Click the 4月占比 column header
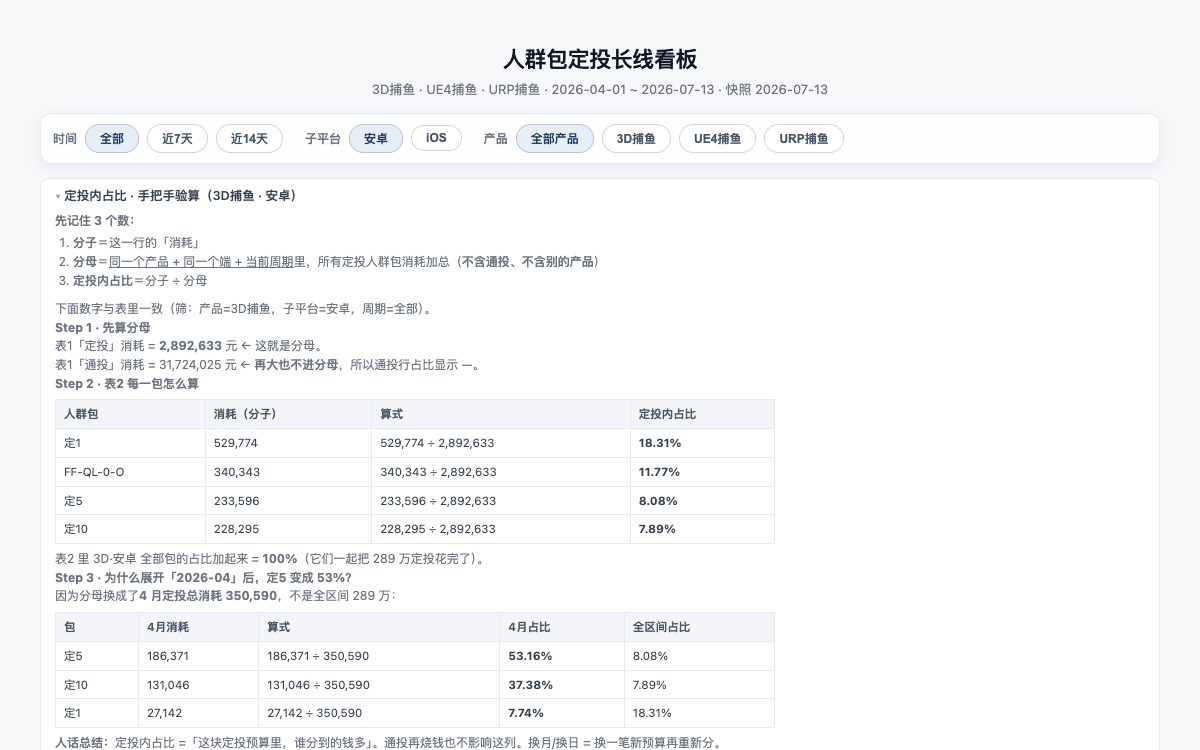1200x750 pixels. pos(562,627)
